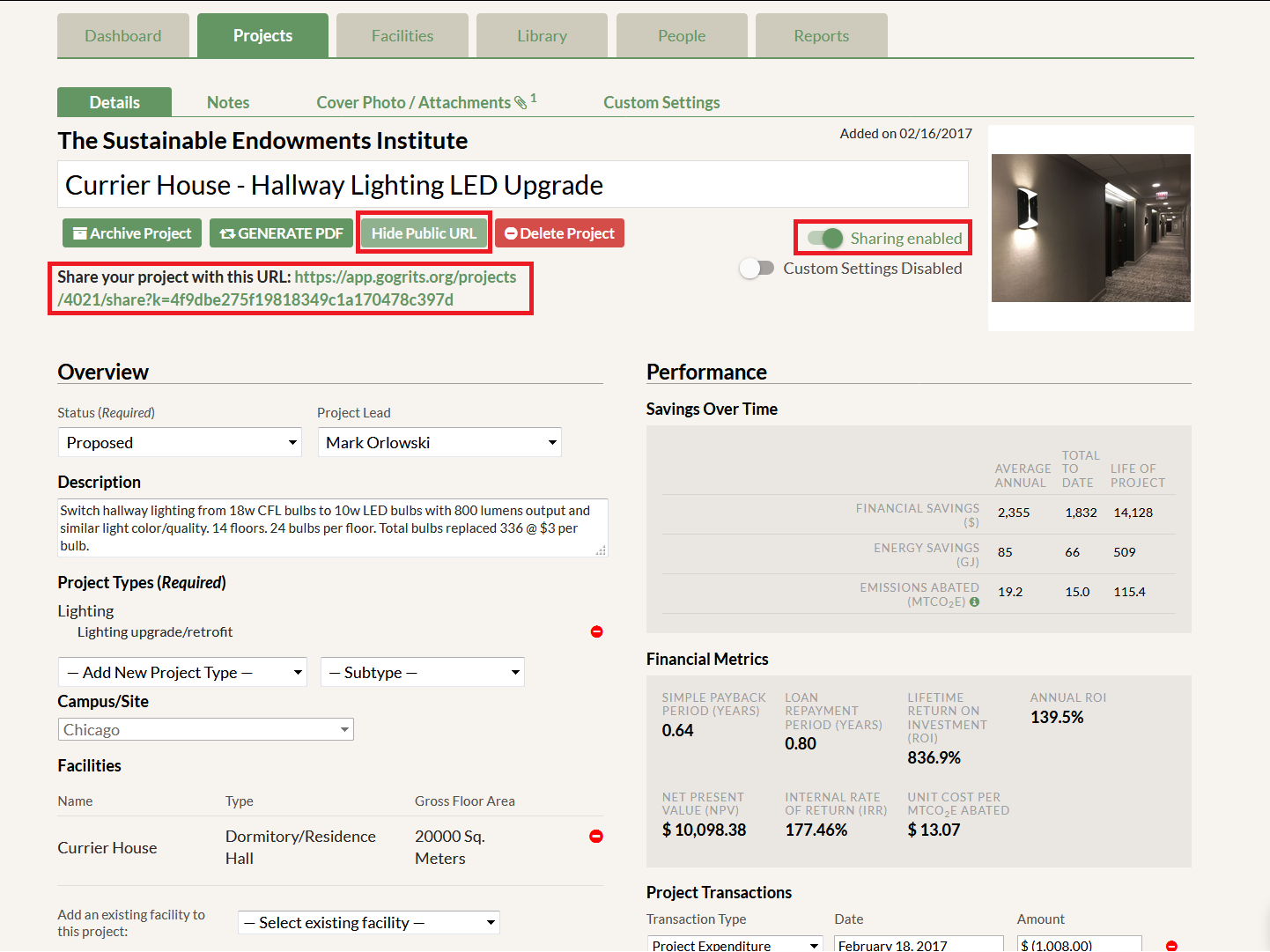Click the emissions abated info icon

(974, 601)
